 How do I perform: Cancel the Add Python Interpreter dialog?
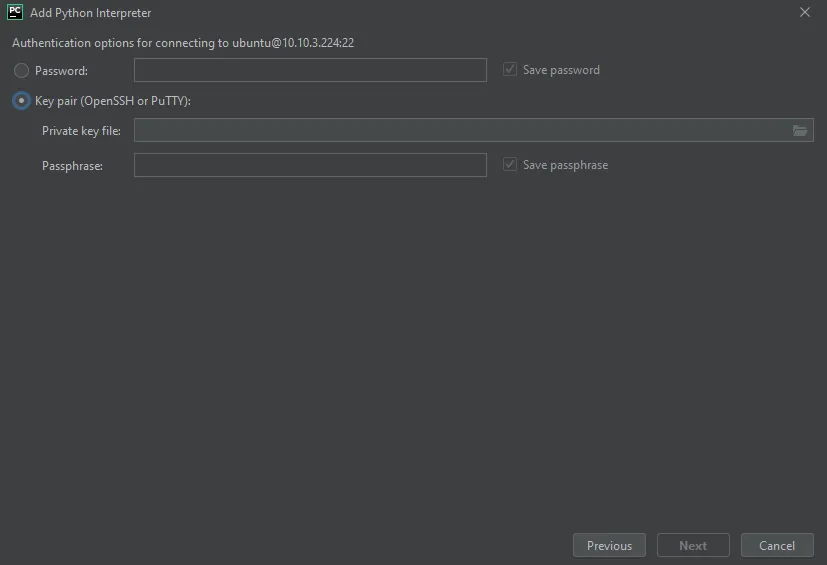coord(777,545)
